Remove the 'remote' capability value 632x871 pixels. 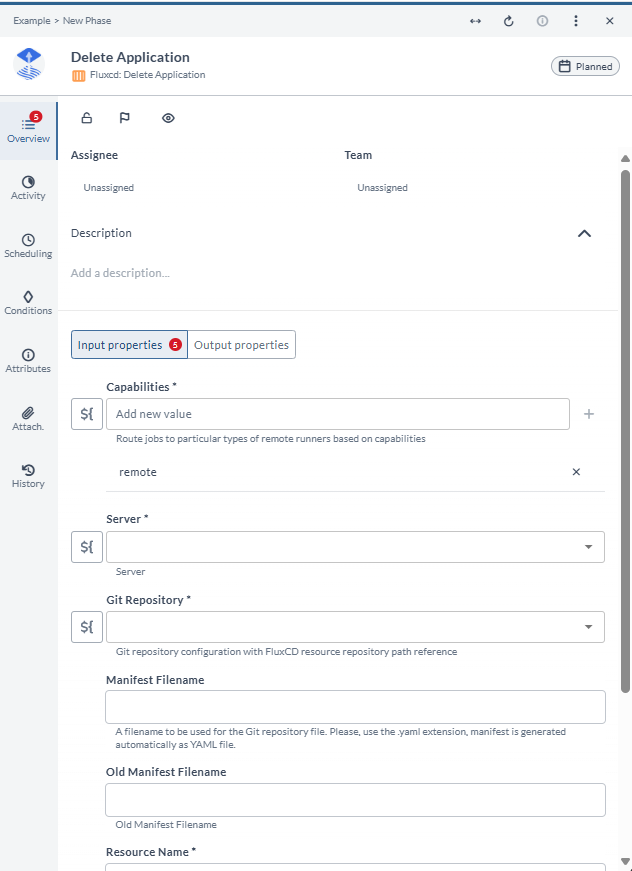pyautogui.click(x=576, y=472)
